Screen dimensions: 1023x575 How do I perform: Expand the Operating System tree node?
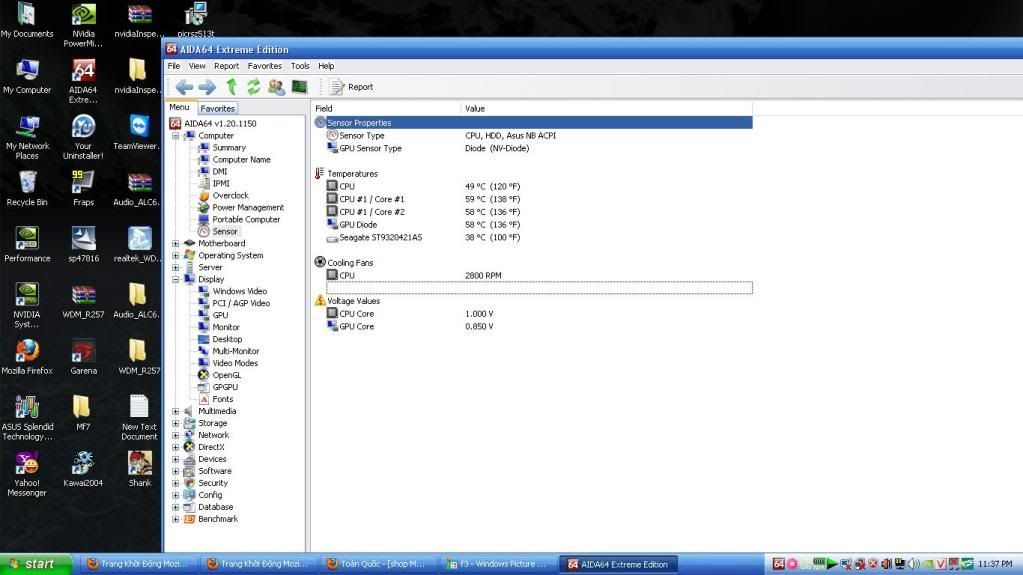tap(176, 255)
